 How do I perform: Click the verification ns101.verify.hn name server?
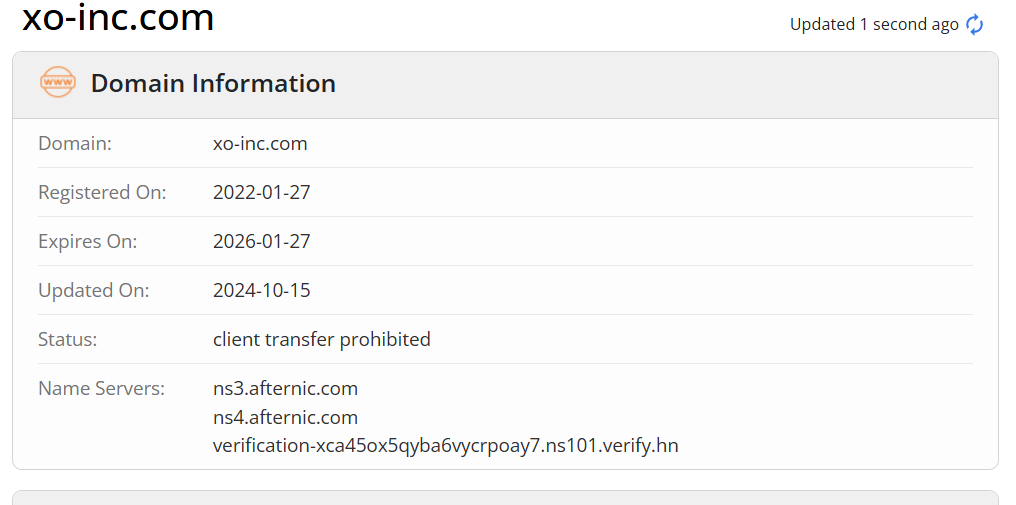[446, 446]
